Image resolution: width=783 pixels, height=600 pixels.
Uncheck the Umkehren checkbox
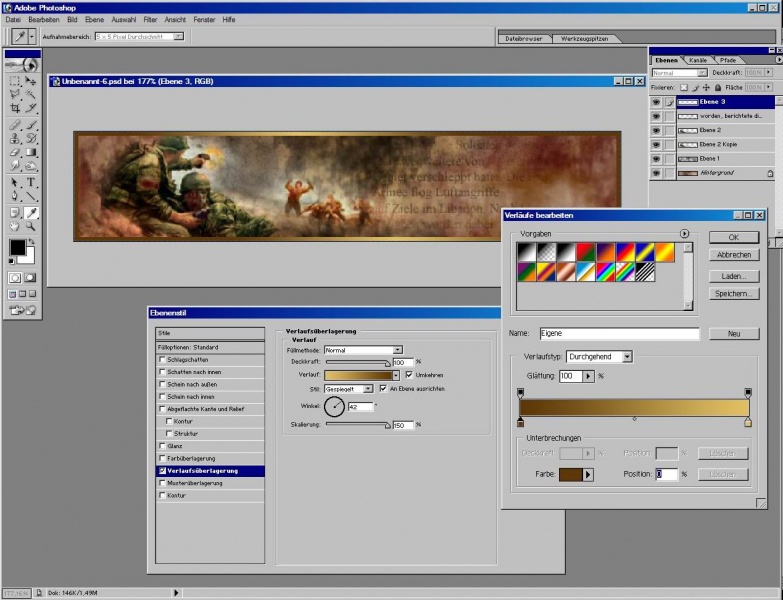[409, 374]
